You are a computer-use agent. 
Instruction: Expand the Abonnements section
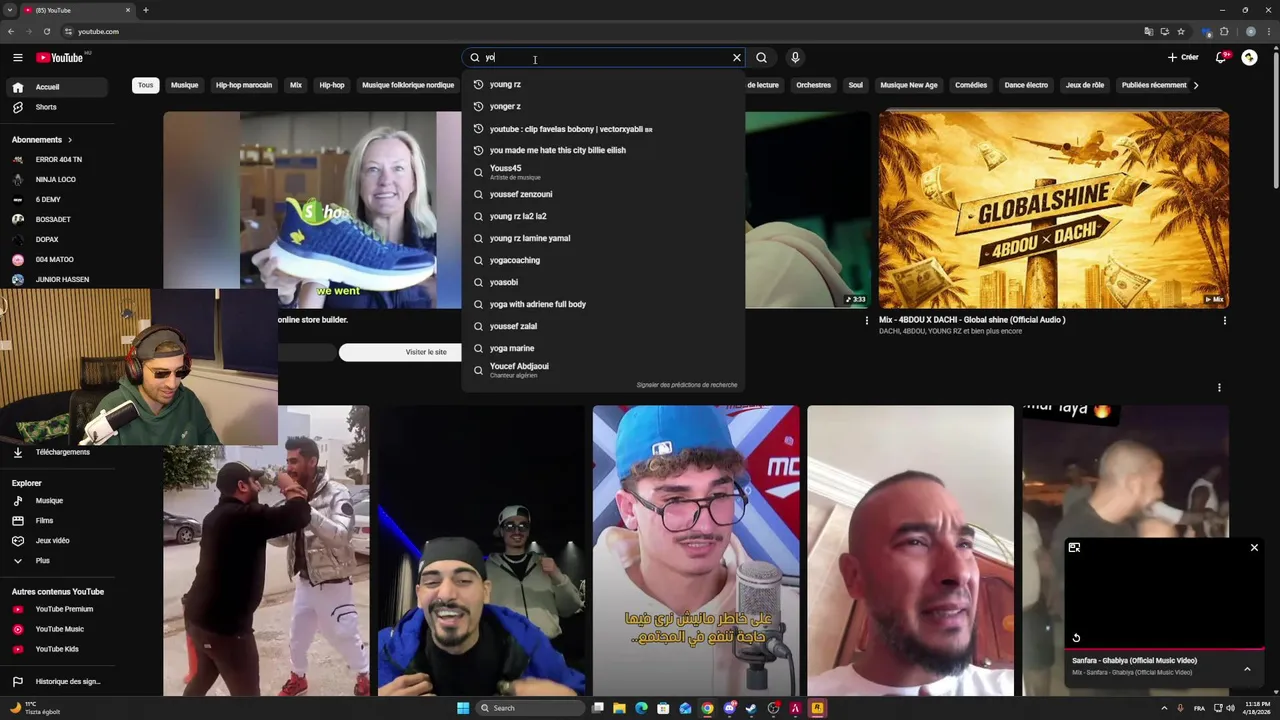[x=42, y=140]
